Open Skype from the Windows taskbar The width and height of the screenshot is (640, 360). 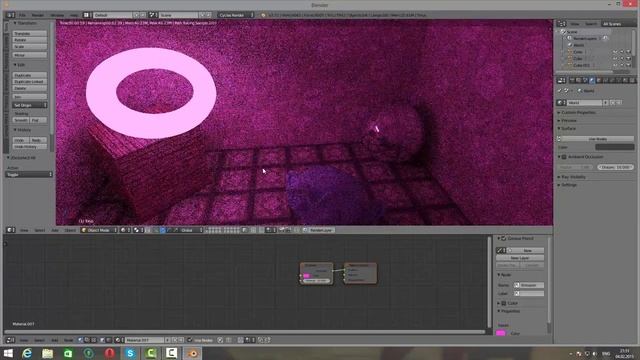[130, 353]
